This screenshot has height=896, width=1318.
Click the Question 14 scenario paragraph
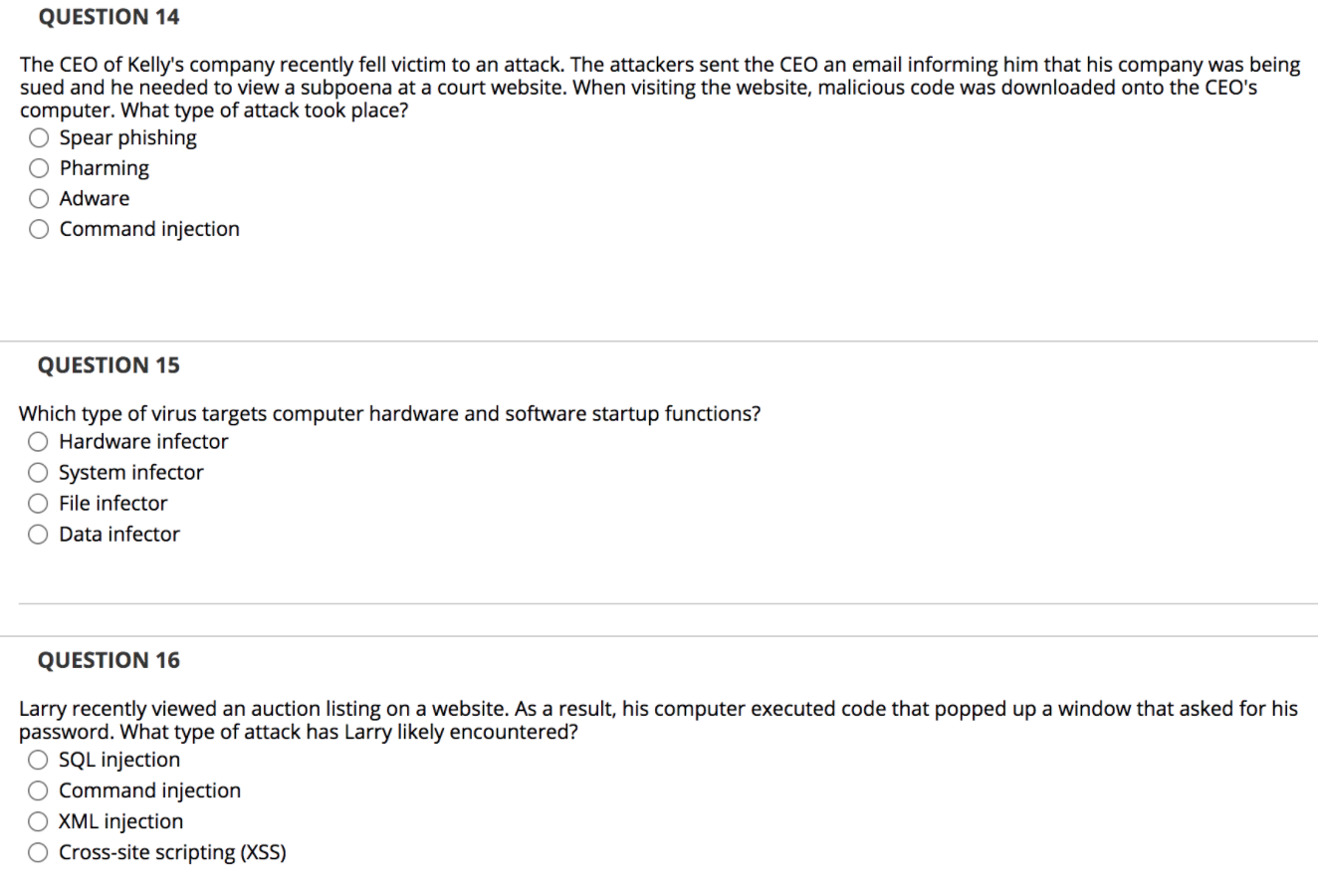point(657,87)
